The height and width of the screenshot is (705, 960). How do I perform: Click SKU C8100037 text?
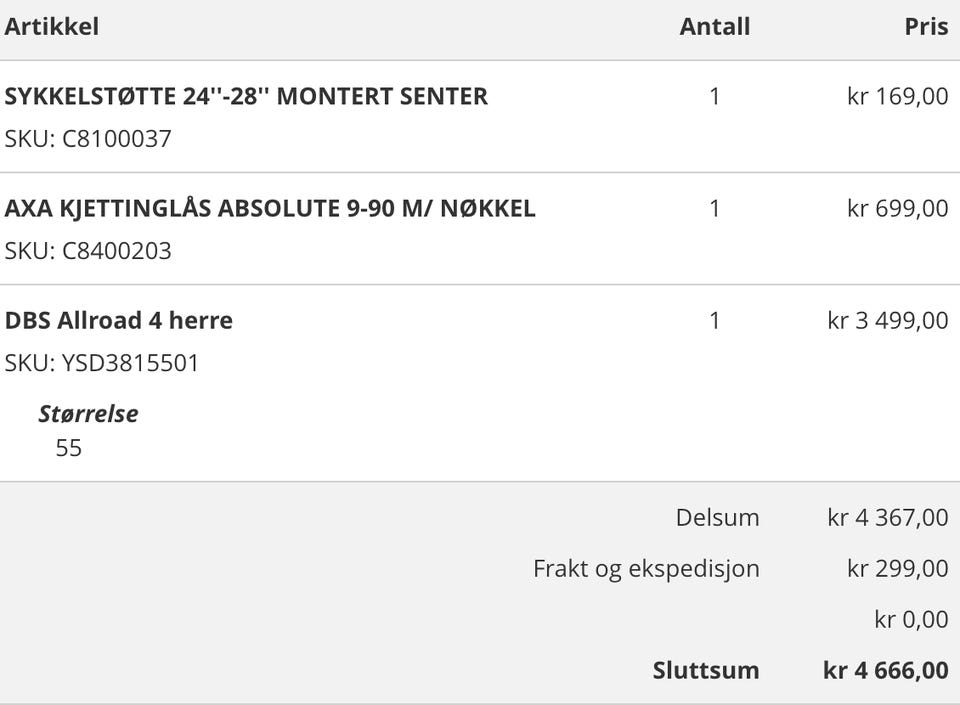pos(88,138)
